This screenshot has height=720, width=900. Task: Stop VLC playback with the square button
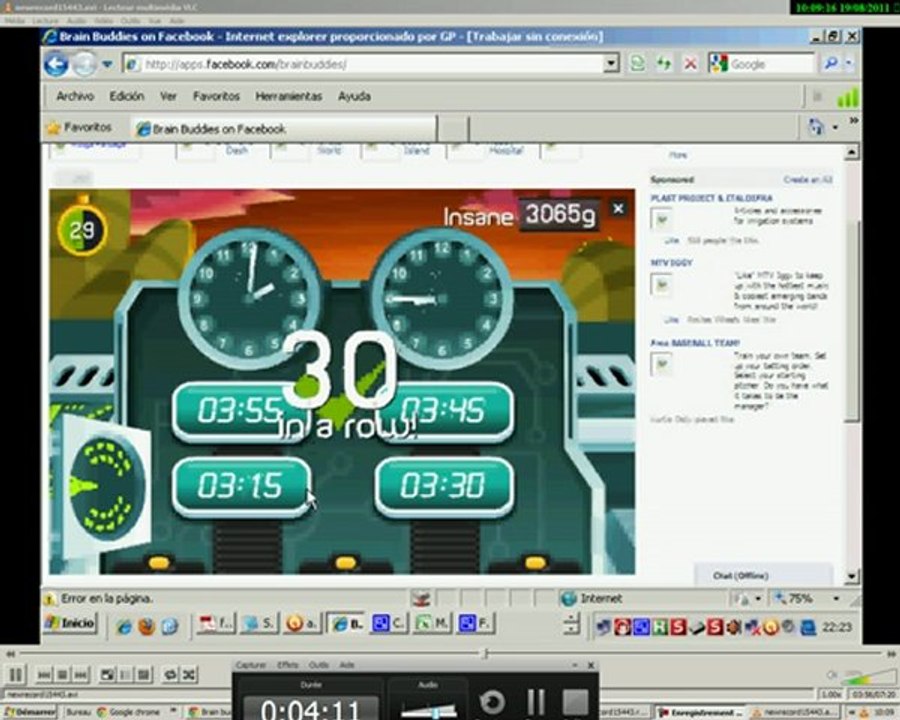[x=63, y=675]
